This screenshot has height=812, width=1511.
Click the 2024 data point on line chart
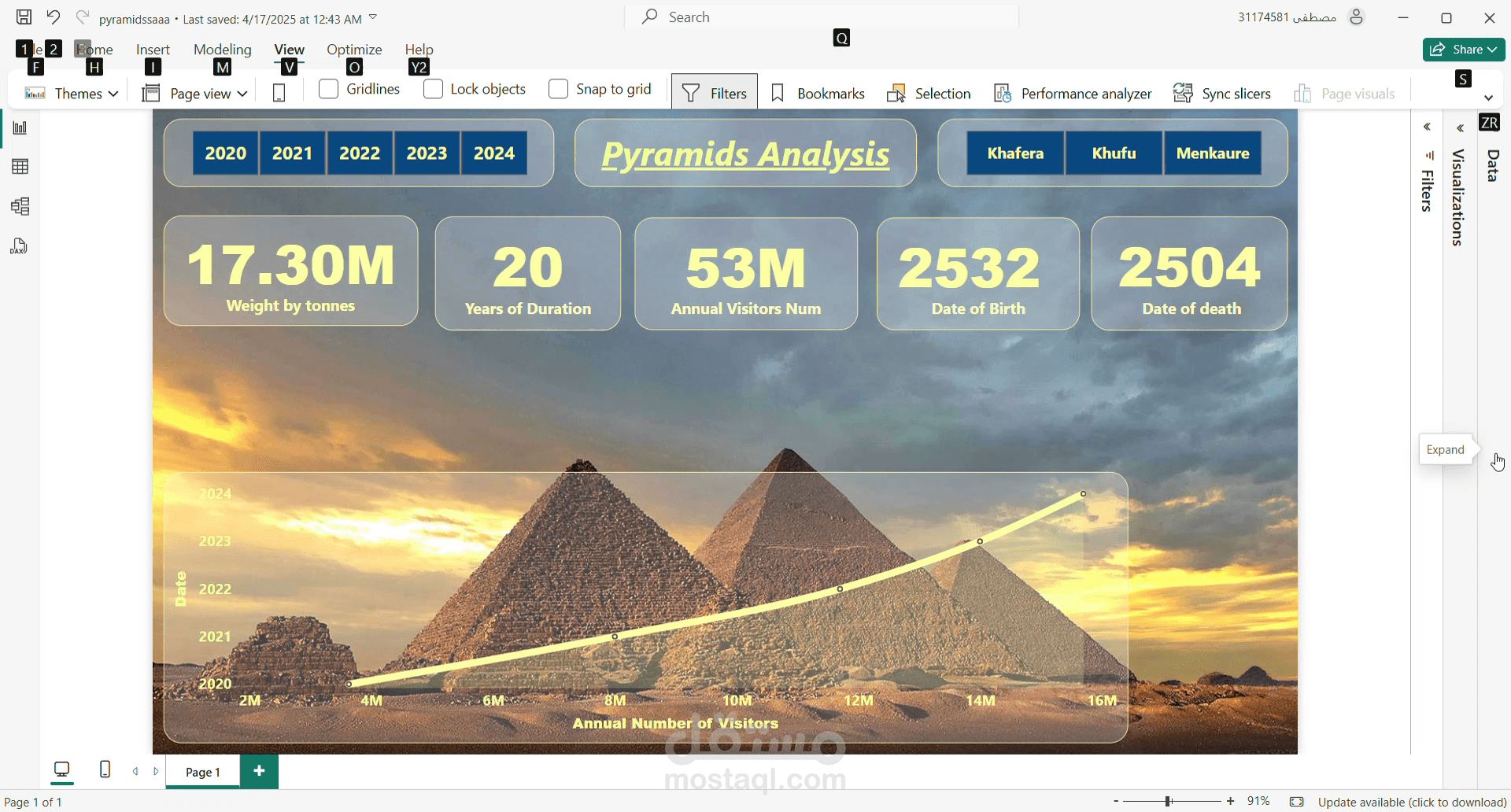pos(1084,494)
